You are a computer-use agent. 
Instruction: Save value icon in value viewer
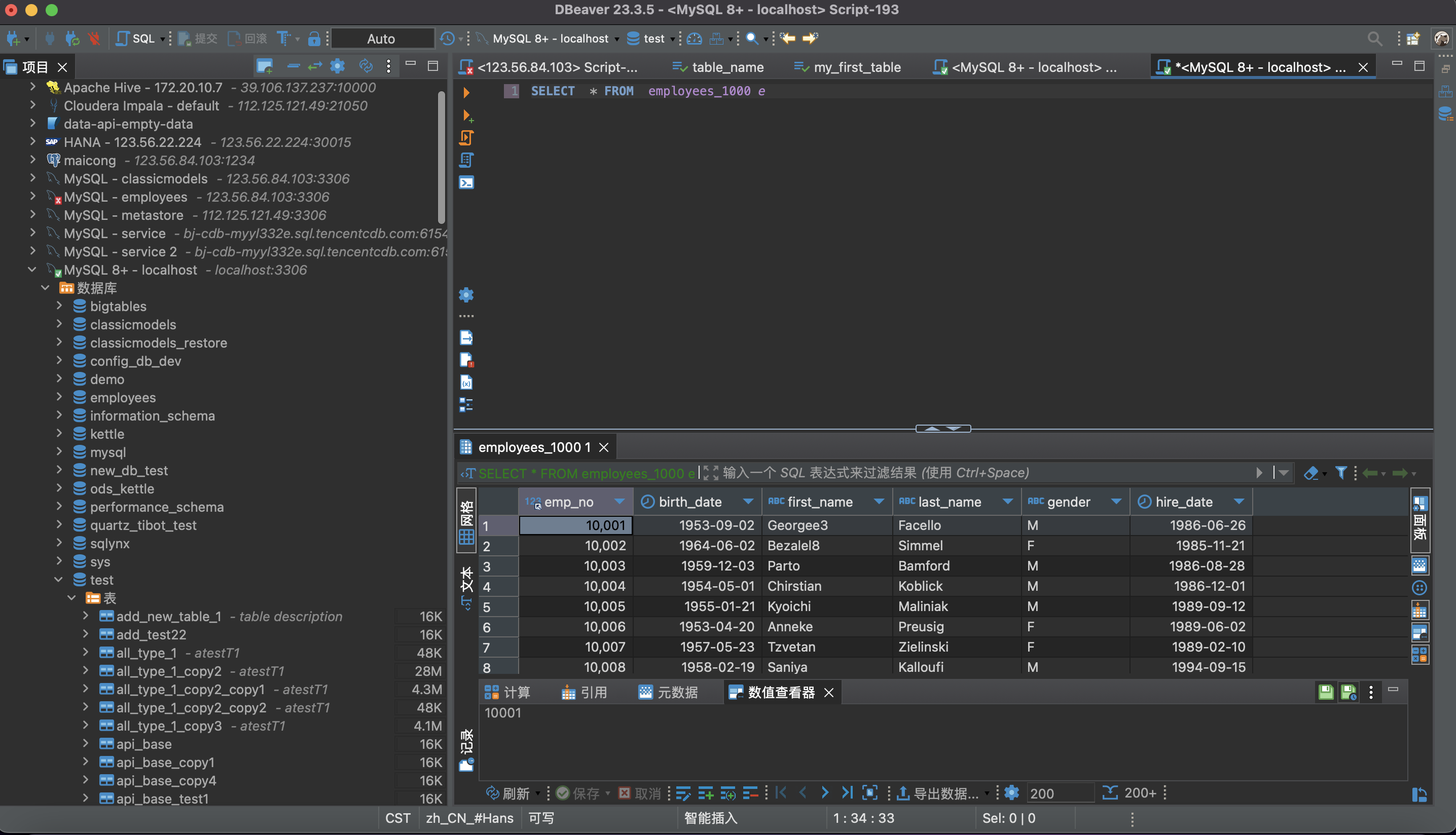[x=1326, y=693]
